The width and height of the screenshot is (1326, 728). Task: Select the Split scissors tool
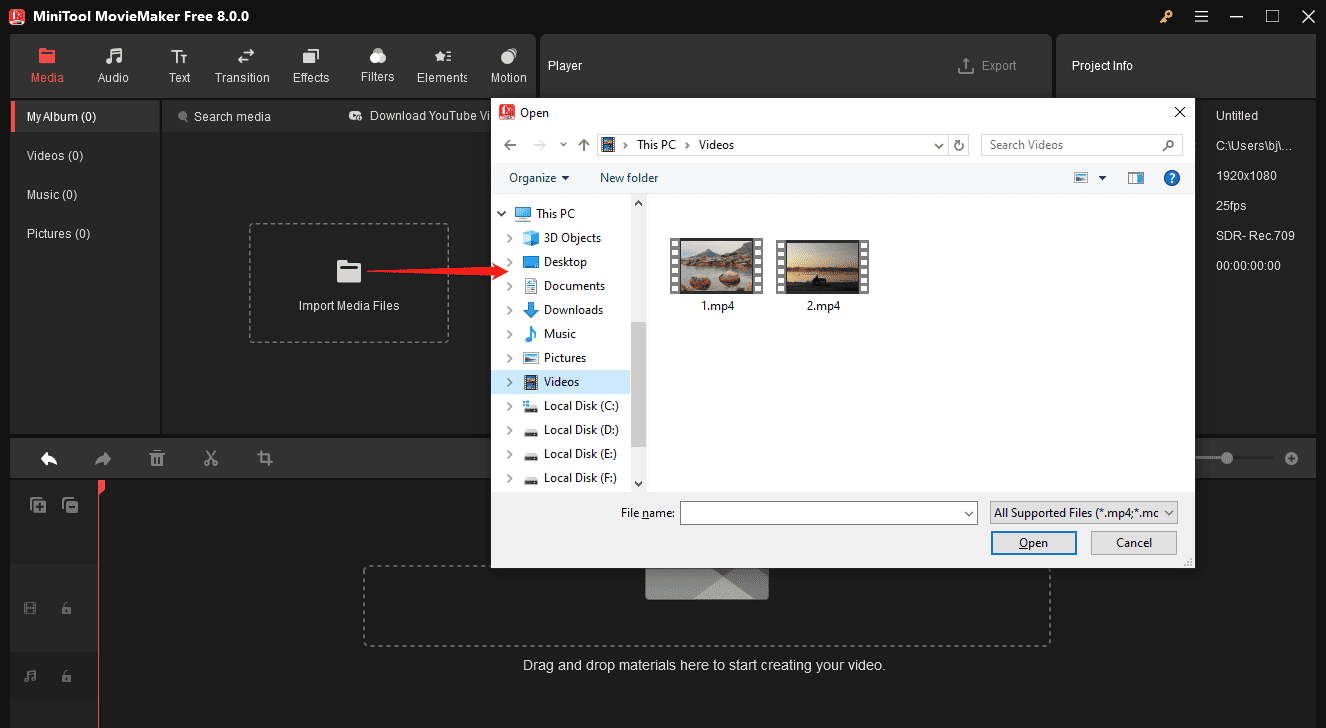tap(211, 458)
